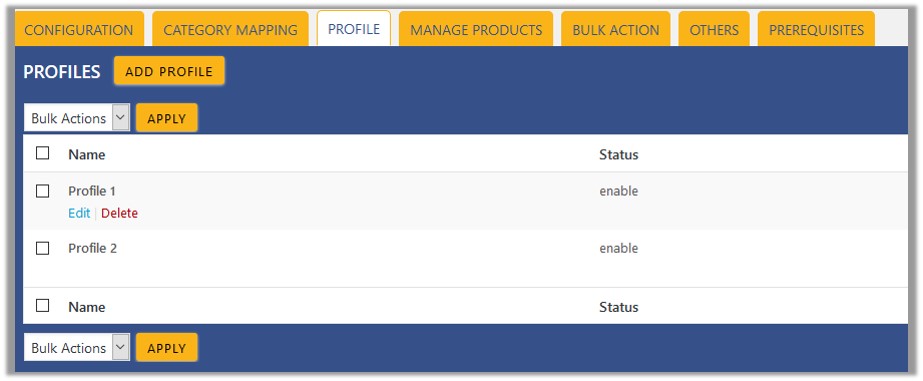
Task: Switch to the Prerequisites tab
Action: pos(816,29)
